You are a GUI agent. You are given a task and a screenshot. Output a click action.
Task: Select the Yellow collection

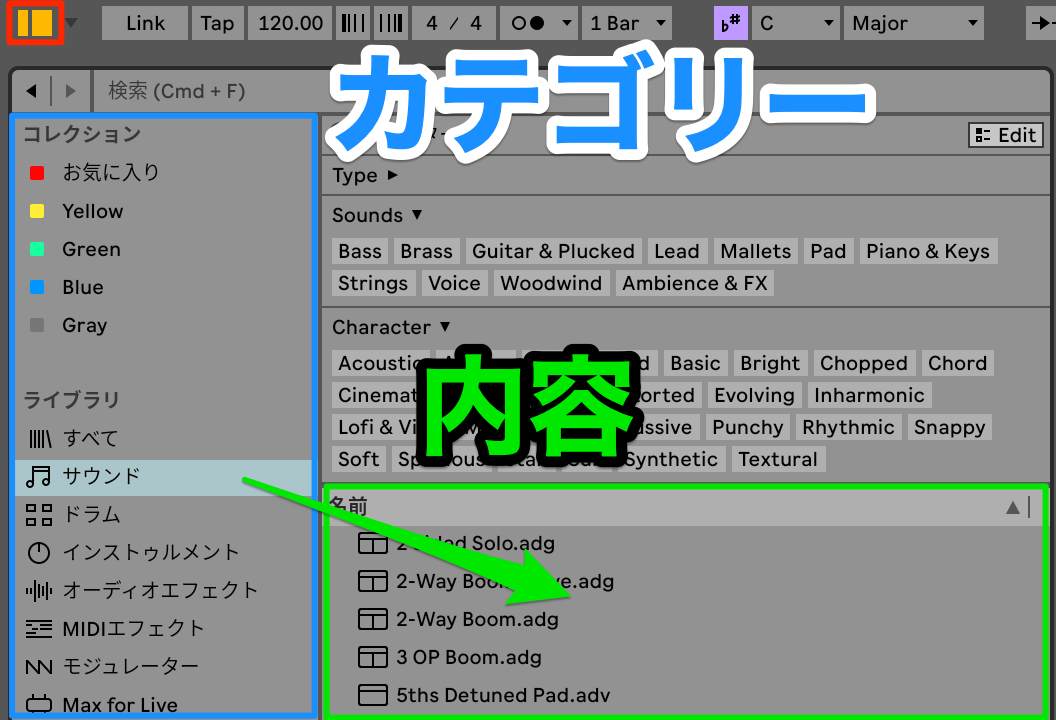coord(164,211)
